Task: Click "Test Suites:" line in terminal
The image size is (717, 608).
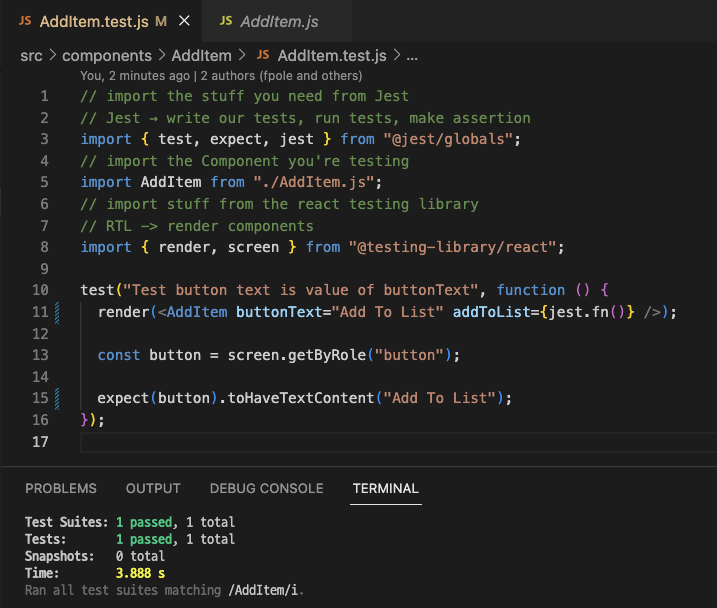Action: click(x=130, y=522)
